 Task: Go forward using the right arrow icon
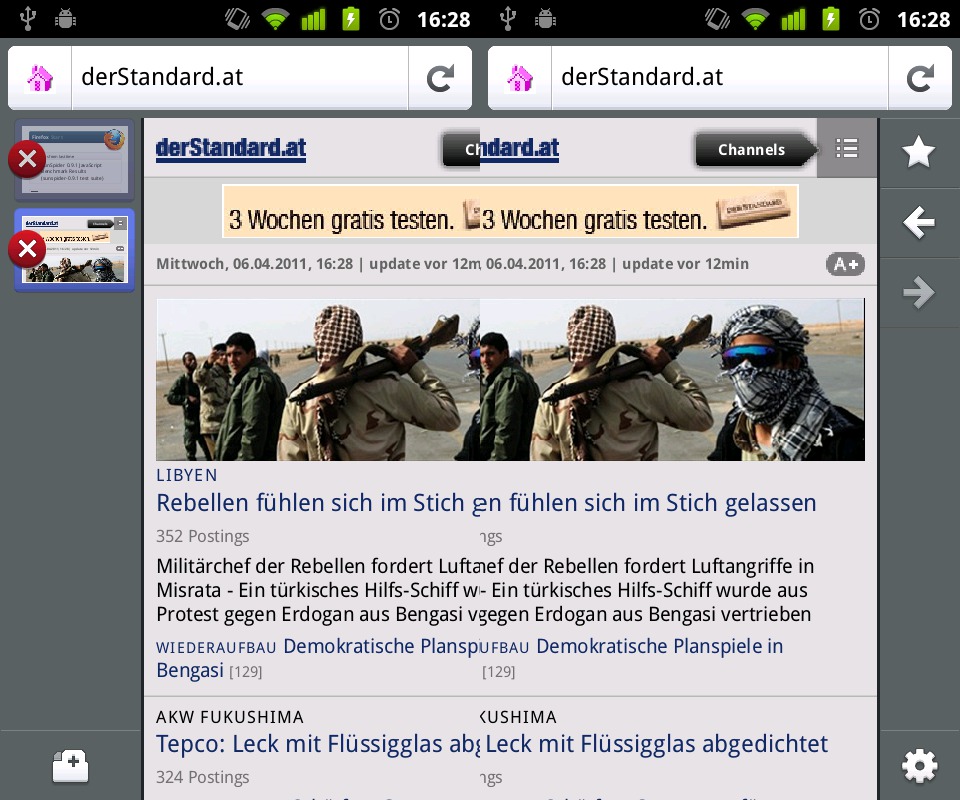click(919, 292)
